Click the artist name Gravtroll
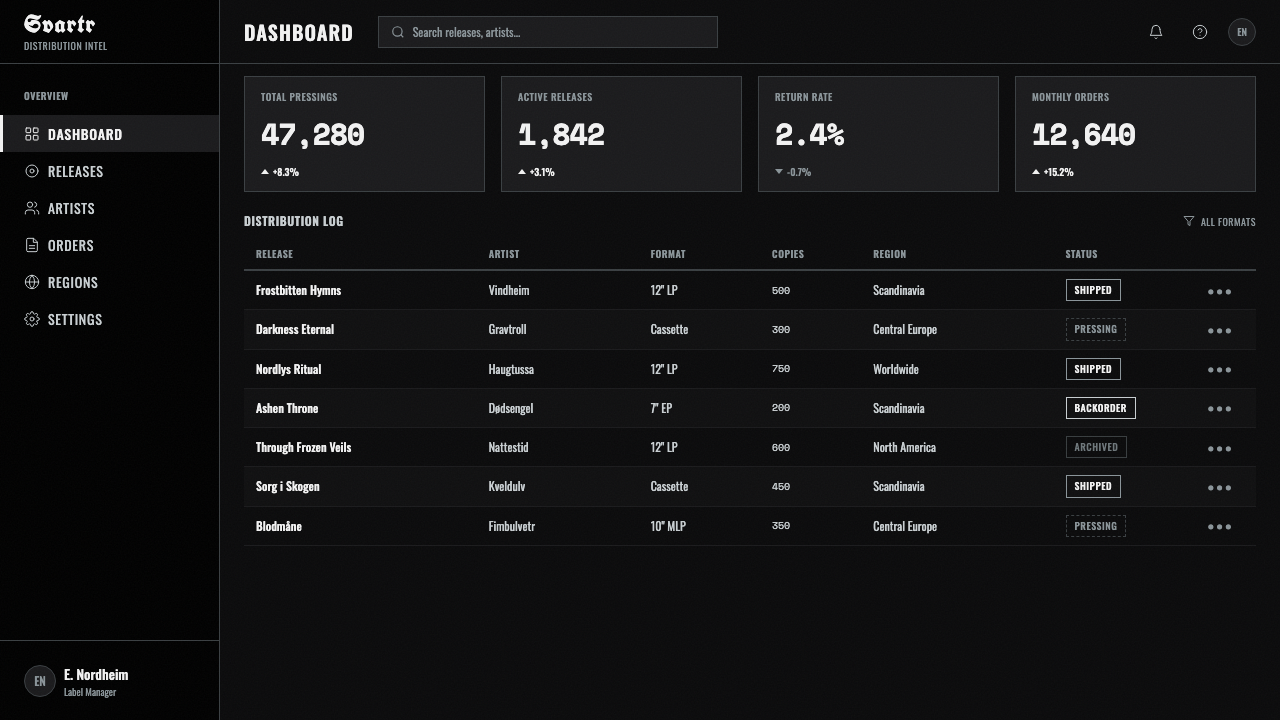The image size is (1280, 720). [x=507, y=329]
